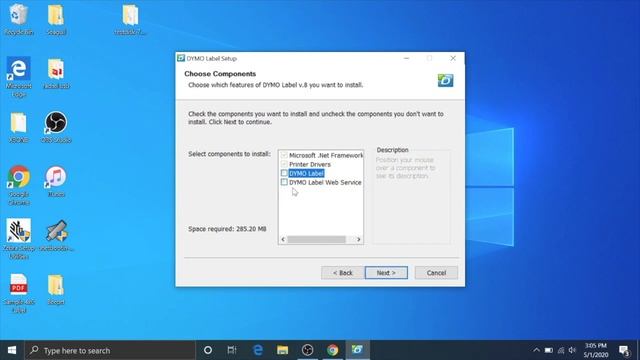Click the components list horizontal scrollbar
This screenshot has width=640, height=360.
click(316, 240)
